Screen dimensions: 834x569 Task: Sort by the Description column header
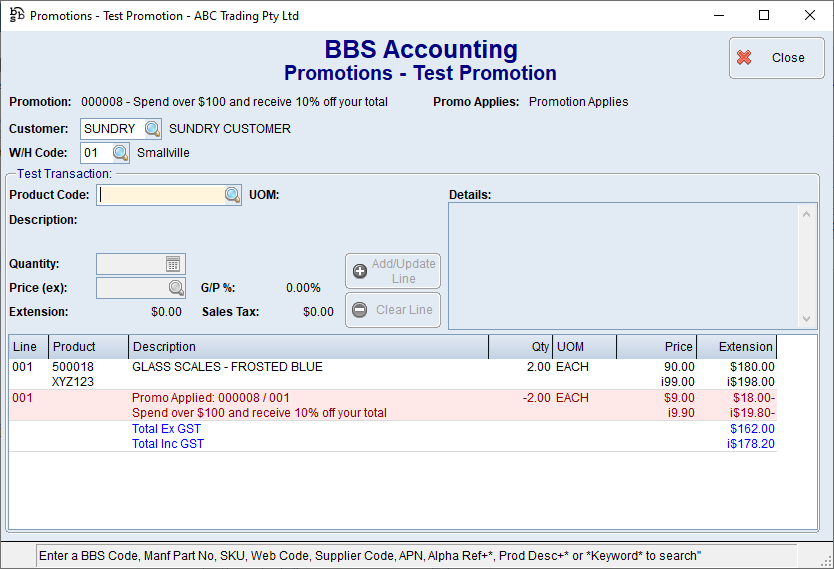point(308,347)
